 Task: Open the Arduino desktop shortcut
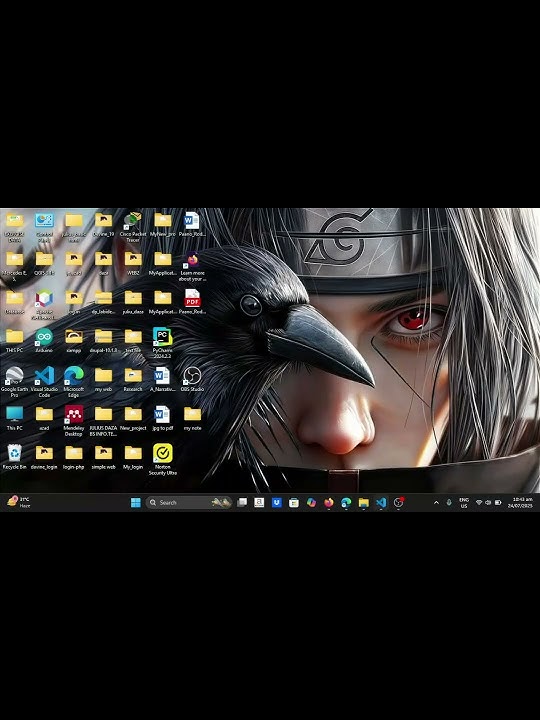coord(44,341)
